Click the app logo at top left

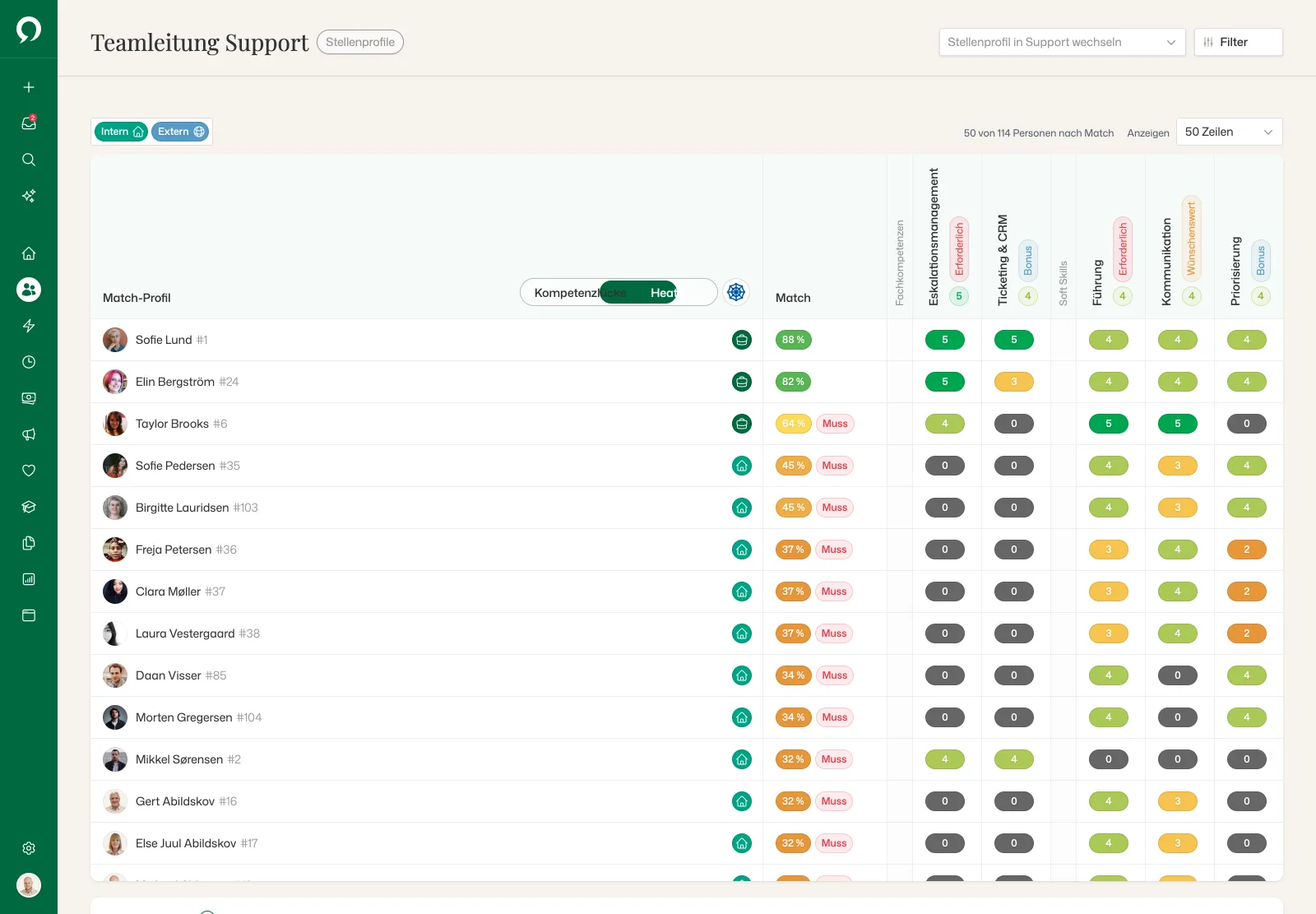(29, 29)
